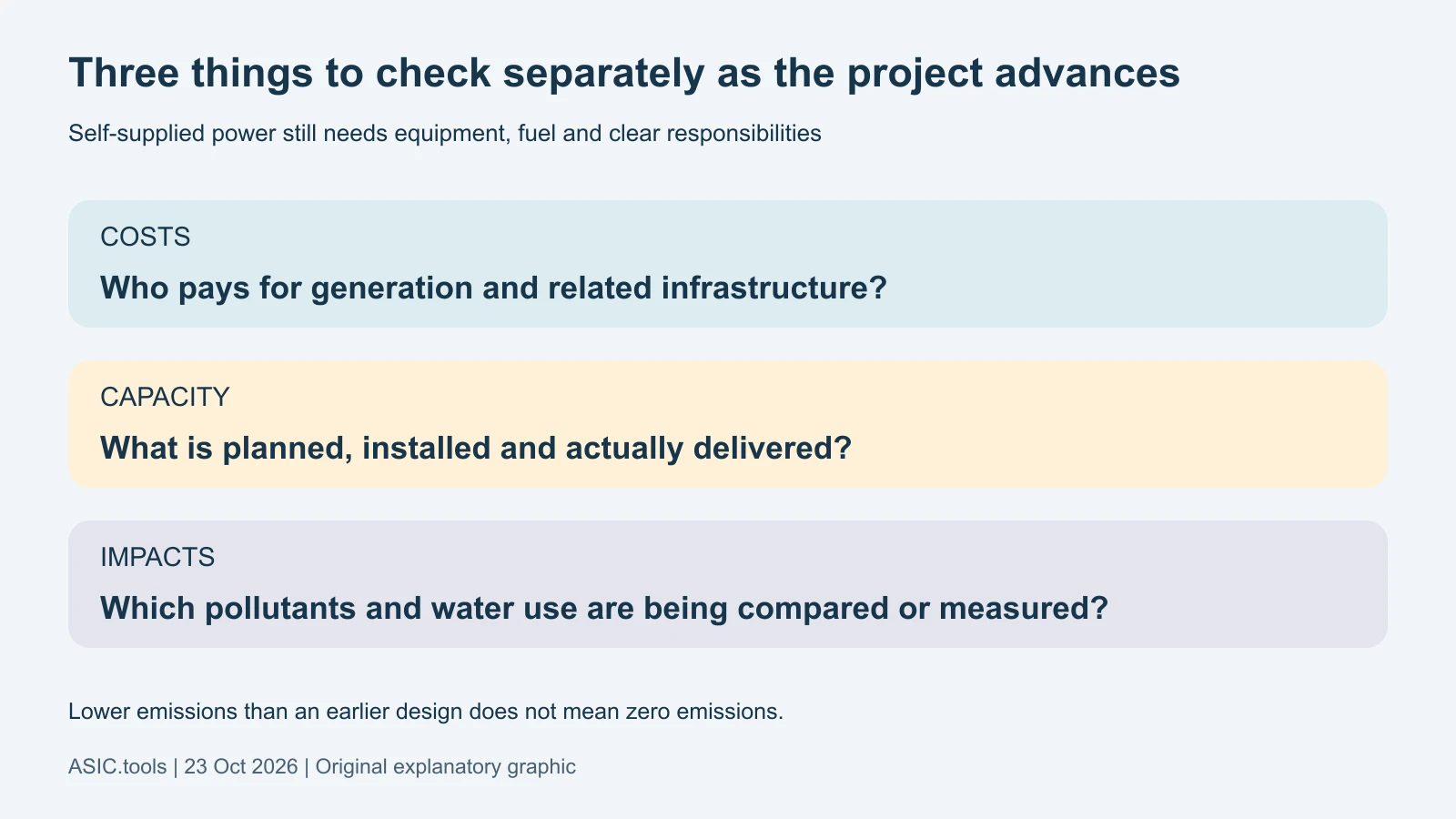The image size is (1456, 819).
Task: Select the planned, installed and delivered question
Action: coord(476,448)
